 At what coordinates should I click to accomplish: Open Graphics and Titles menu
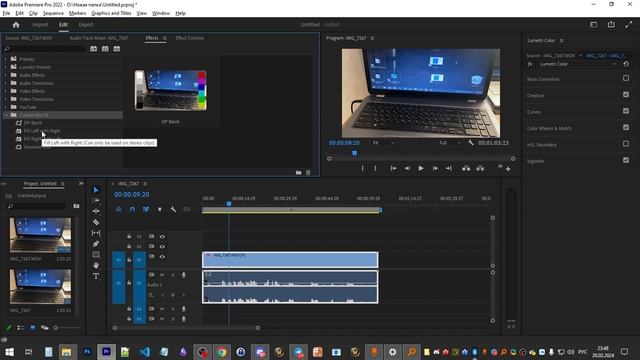coord(111,13)
